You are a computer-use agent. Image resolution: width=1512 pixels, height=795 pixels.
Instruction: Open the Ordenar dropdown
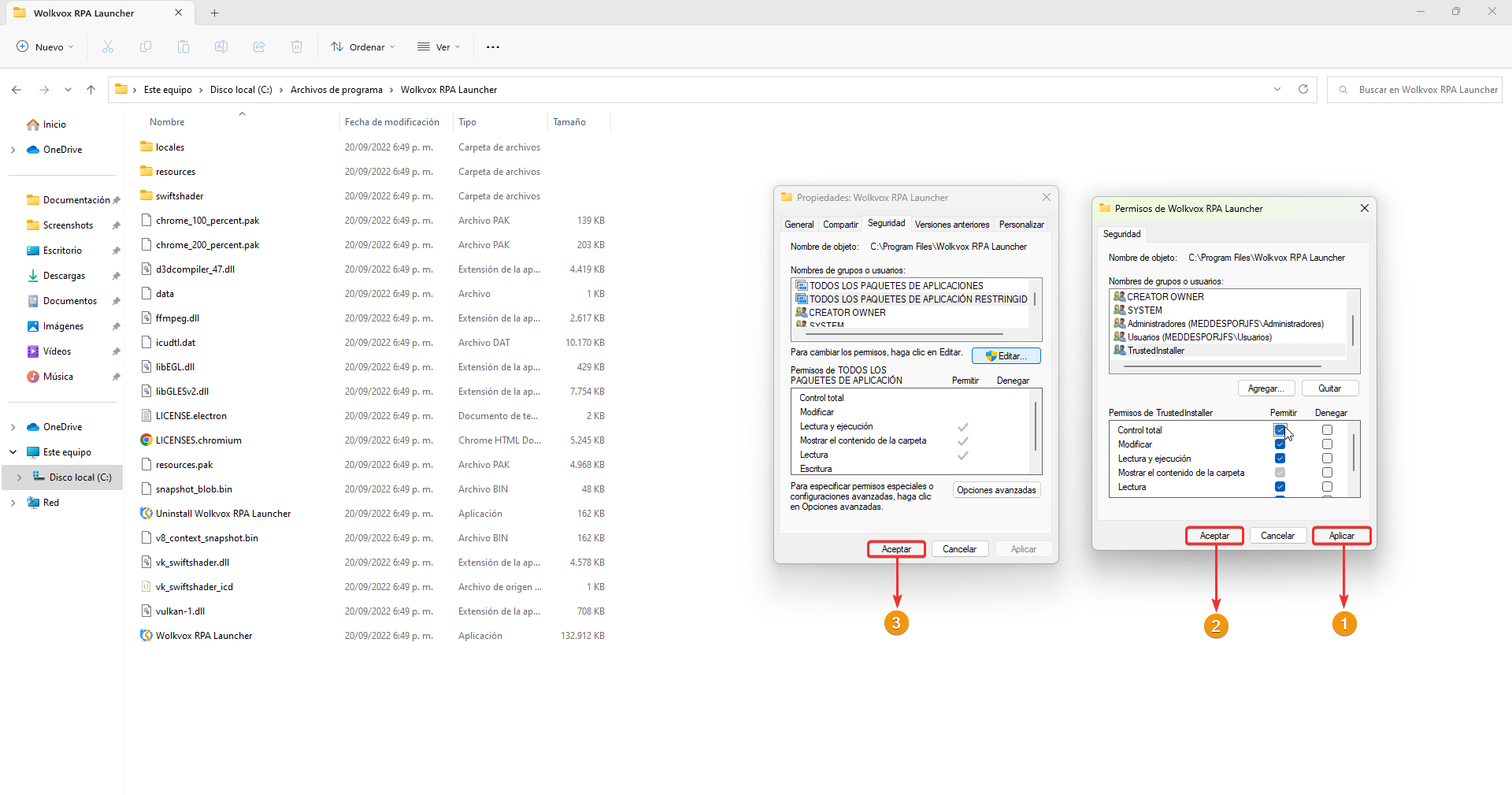(x=363, y=47)
